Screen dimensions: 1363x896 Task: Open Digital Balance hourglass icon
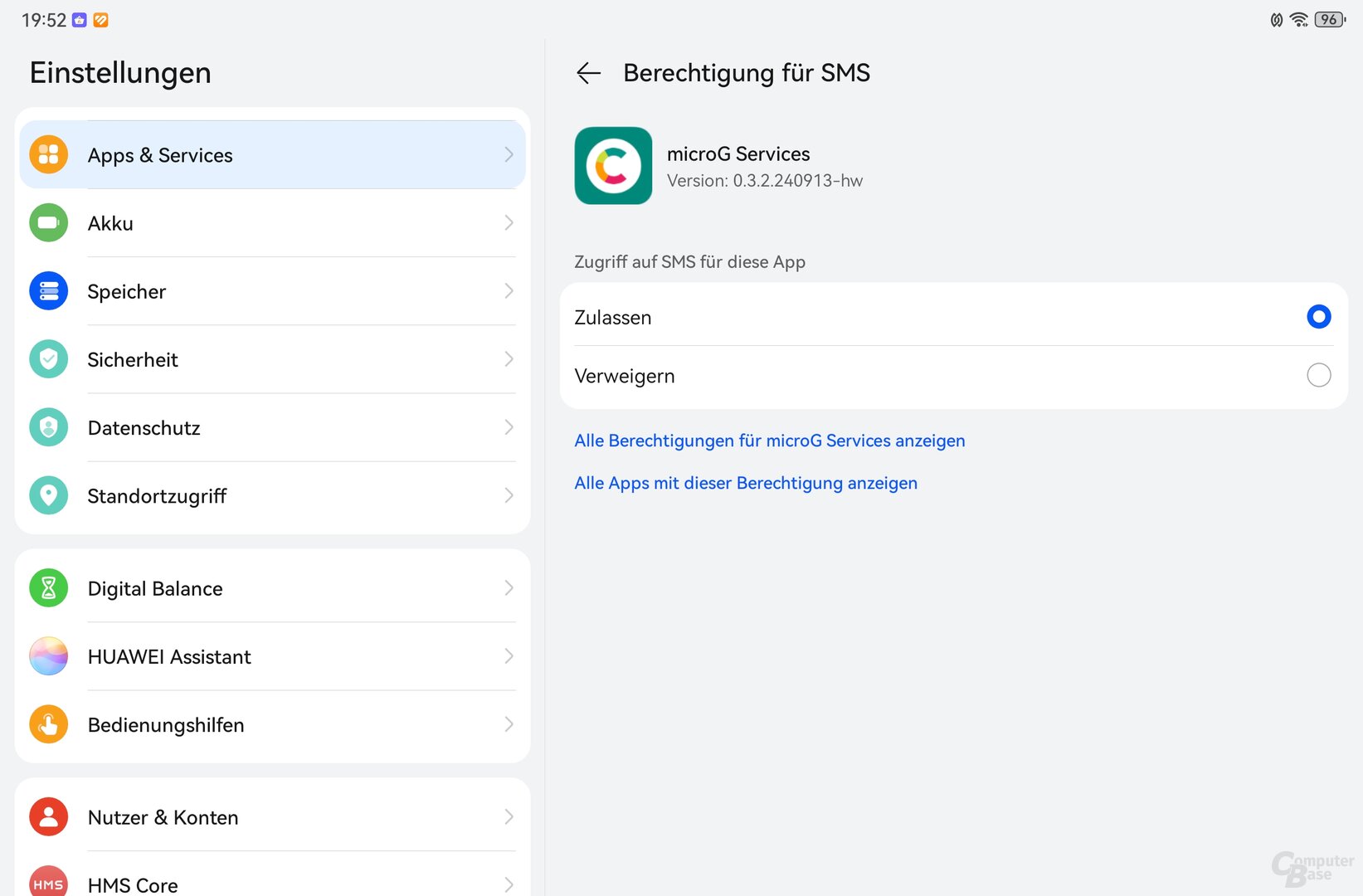click(x=49, y=588)
